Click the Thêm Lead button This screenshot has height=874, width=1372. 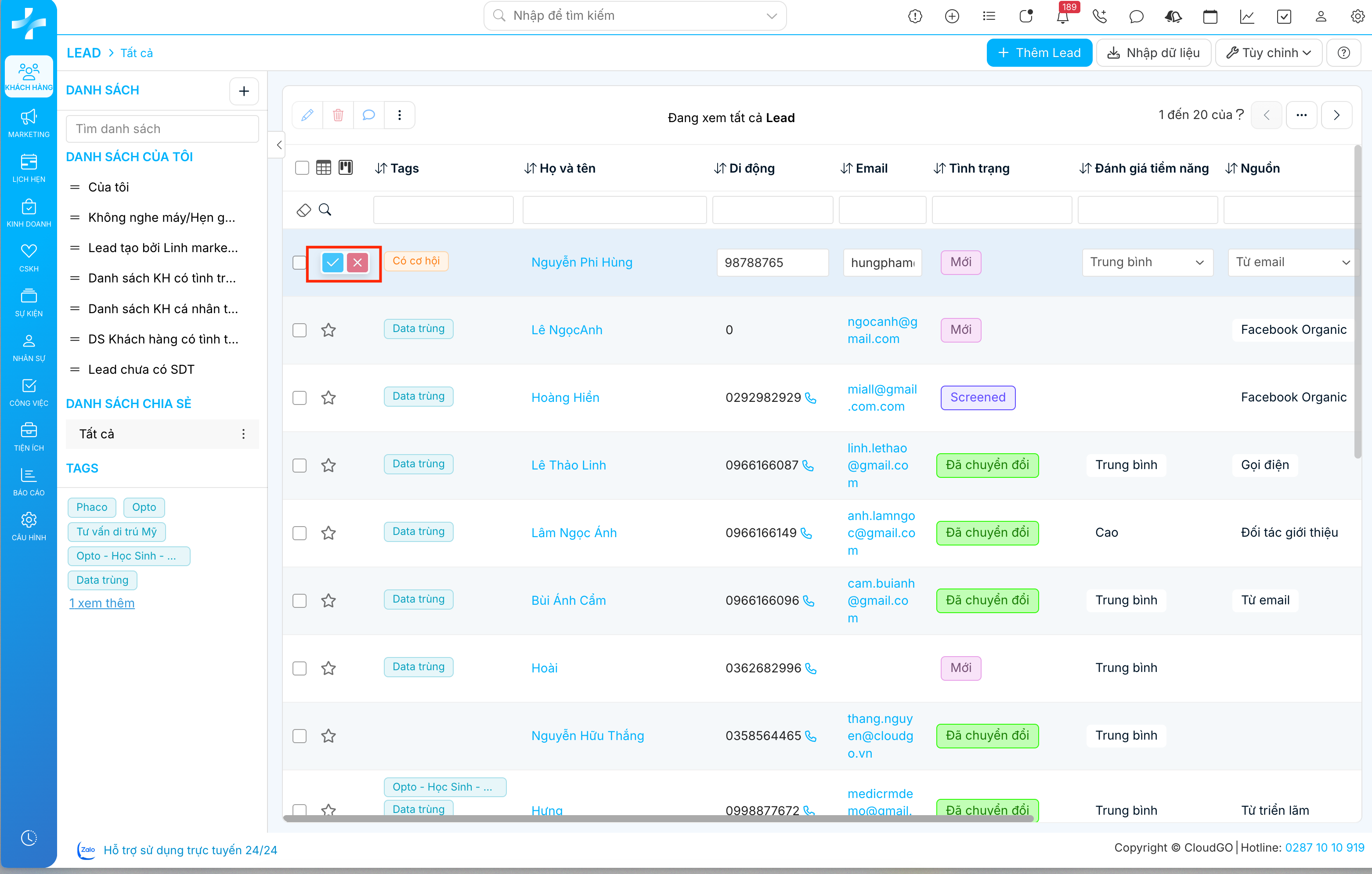click(x=1039, y=52)
